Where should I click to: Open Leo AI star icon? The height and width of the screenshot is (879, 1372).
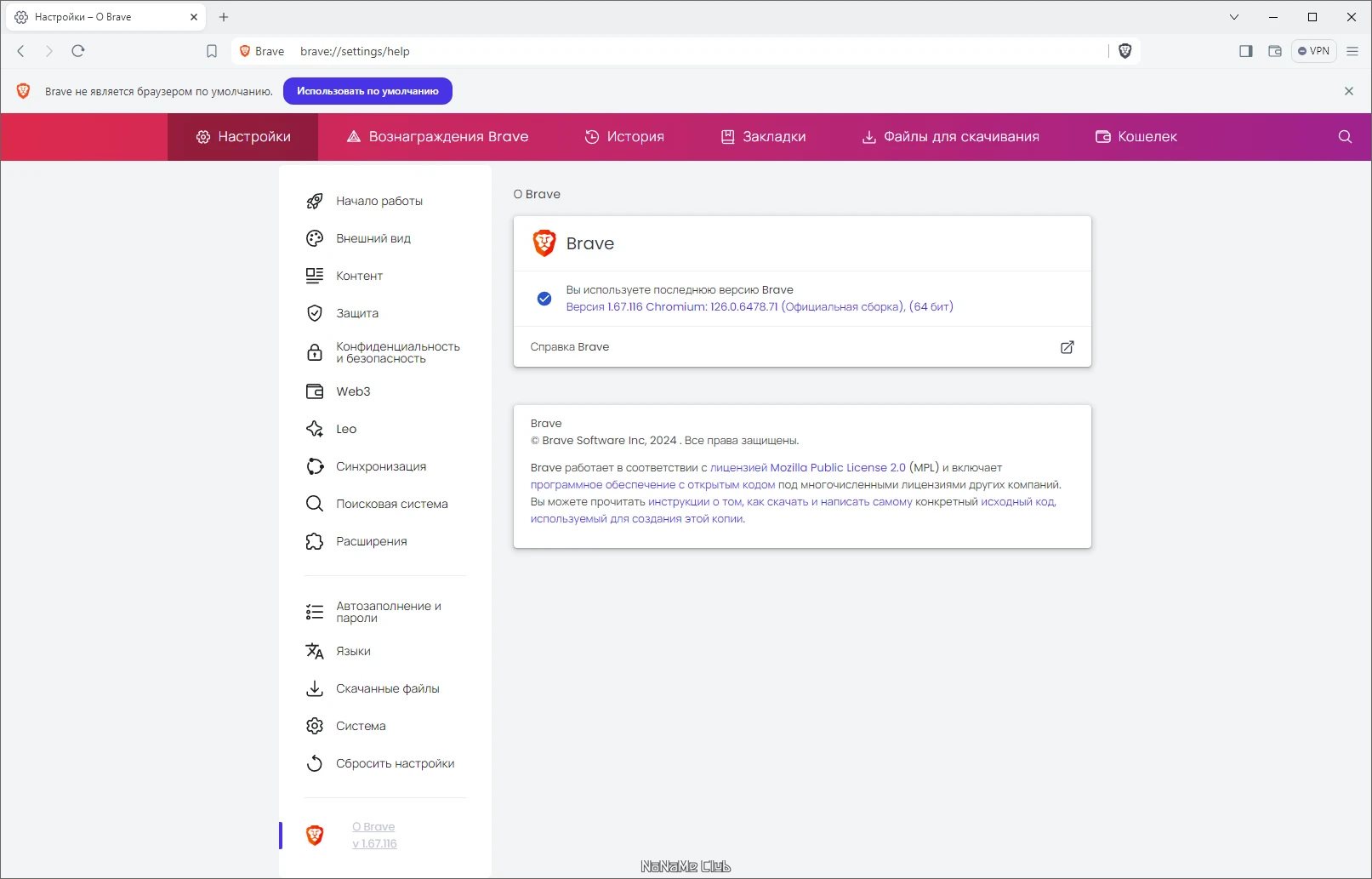315,429
